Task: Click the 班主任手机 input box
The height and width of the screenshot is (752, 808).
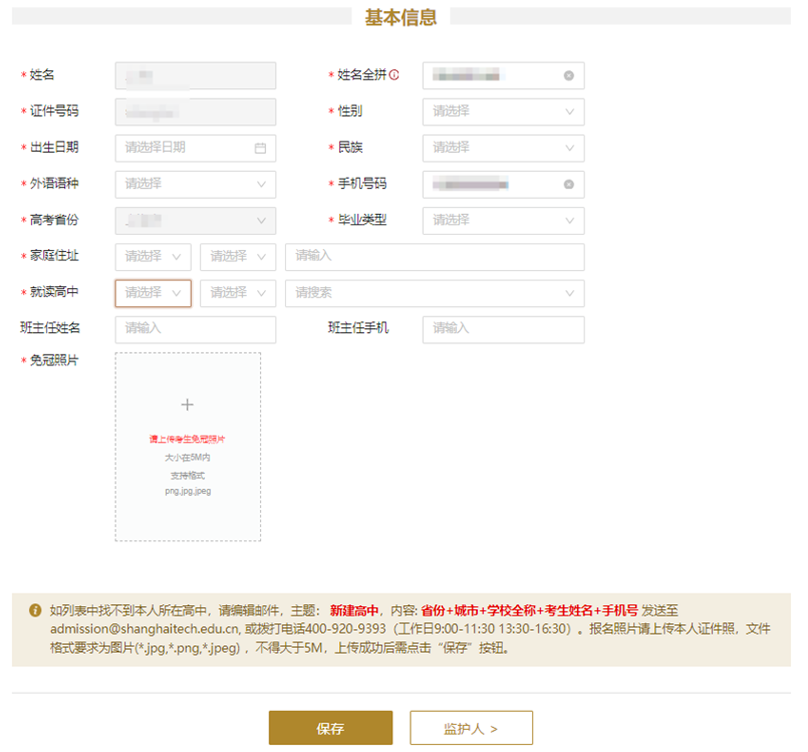Action: pyautogui.click(x=503, y=329)
